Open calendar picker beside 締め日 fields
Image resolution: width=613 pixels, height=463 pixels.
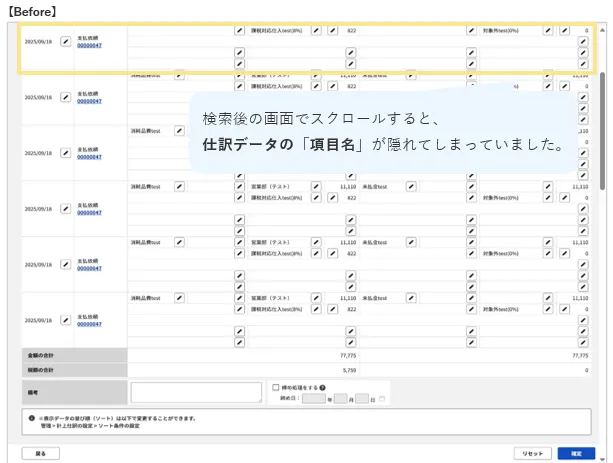click(383, 399)
